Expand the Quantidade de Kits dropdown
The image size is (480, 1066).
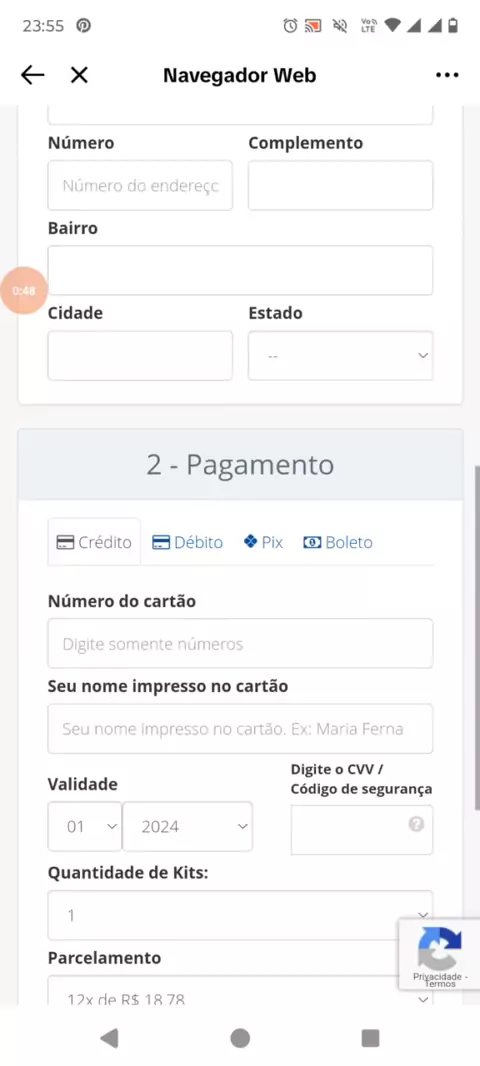point(240,915)
